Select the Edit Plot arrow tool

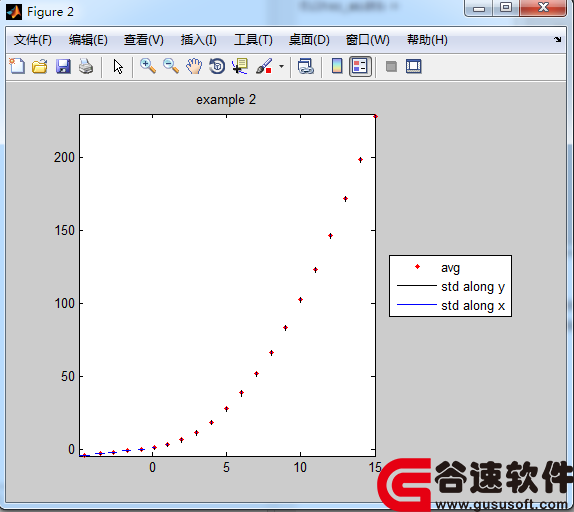pyautogui.click(x=118, y=67)
